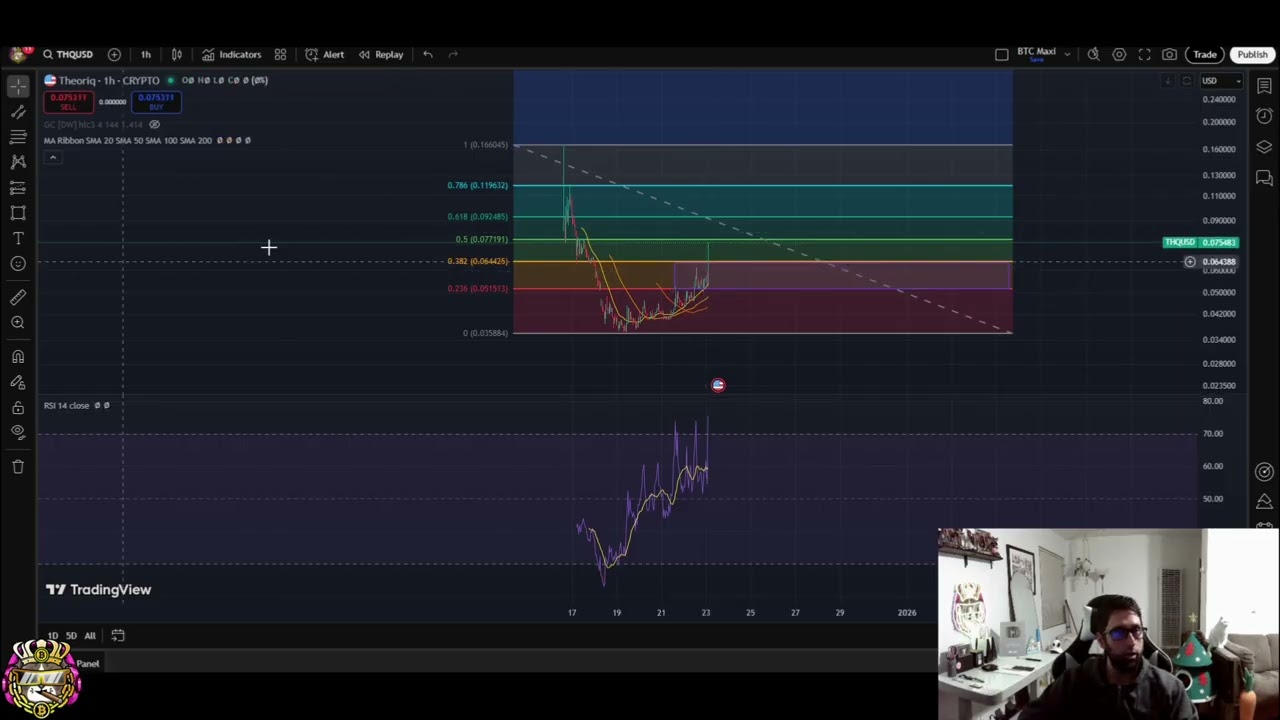Take a chart snapshot with camera icon
Viewport: 1280px width, 720px height.
tap(1169, 54)
